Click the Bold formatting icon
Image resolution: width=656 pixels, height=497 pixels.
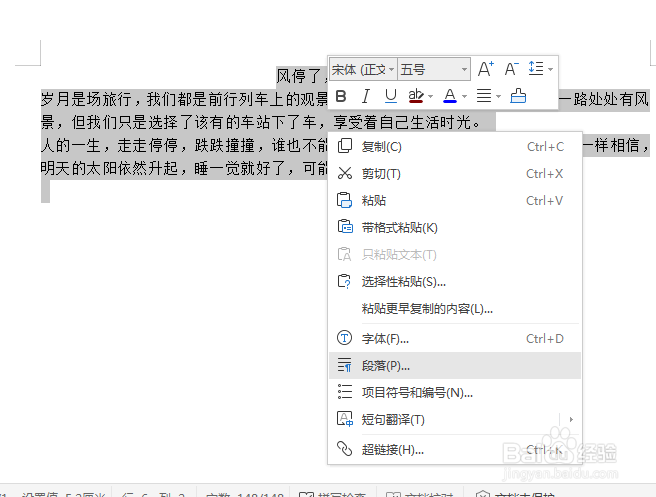[x=341, y=96]
